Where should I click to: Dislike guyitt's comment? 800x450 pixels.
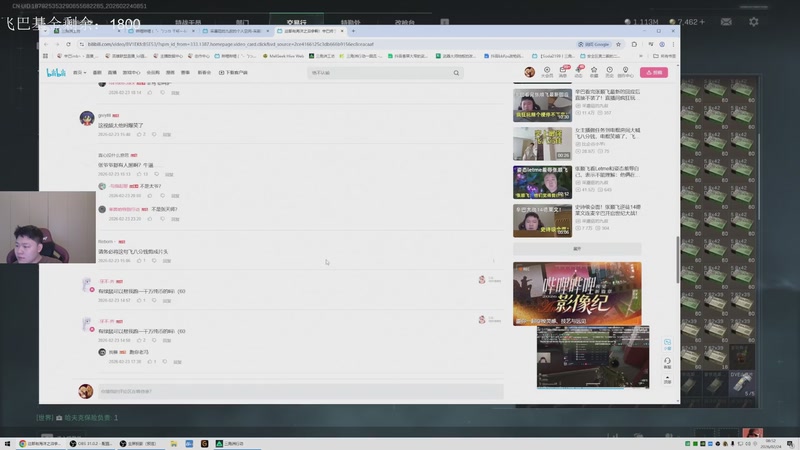[154, 135]
